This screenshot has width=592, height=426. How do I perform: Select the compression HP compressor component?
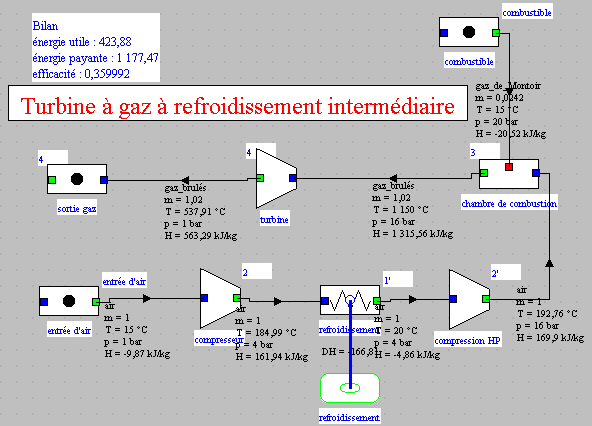pyautogui.click(x=470, y=299)
